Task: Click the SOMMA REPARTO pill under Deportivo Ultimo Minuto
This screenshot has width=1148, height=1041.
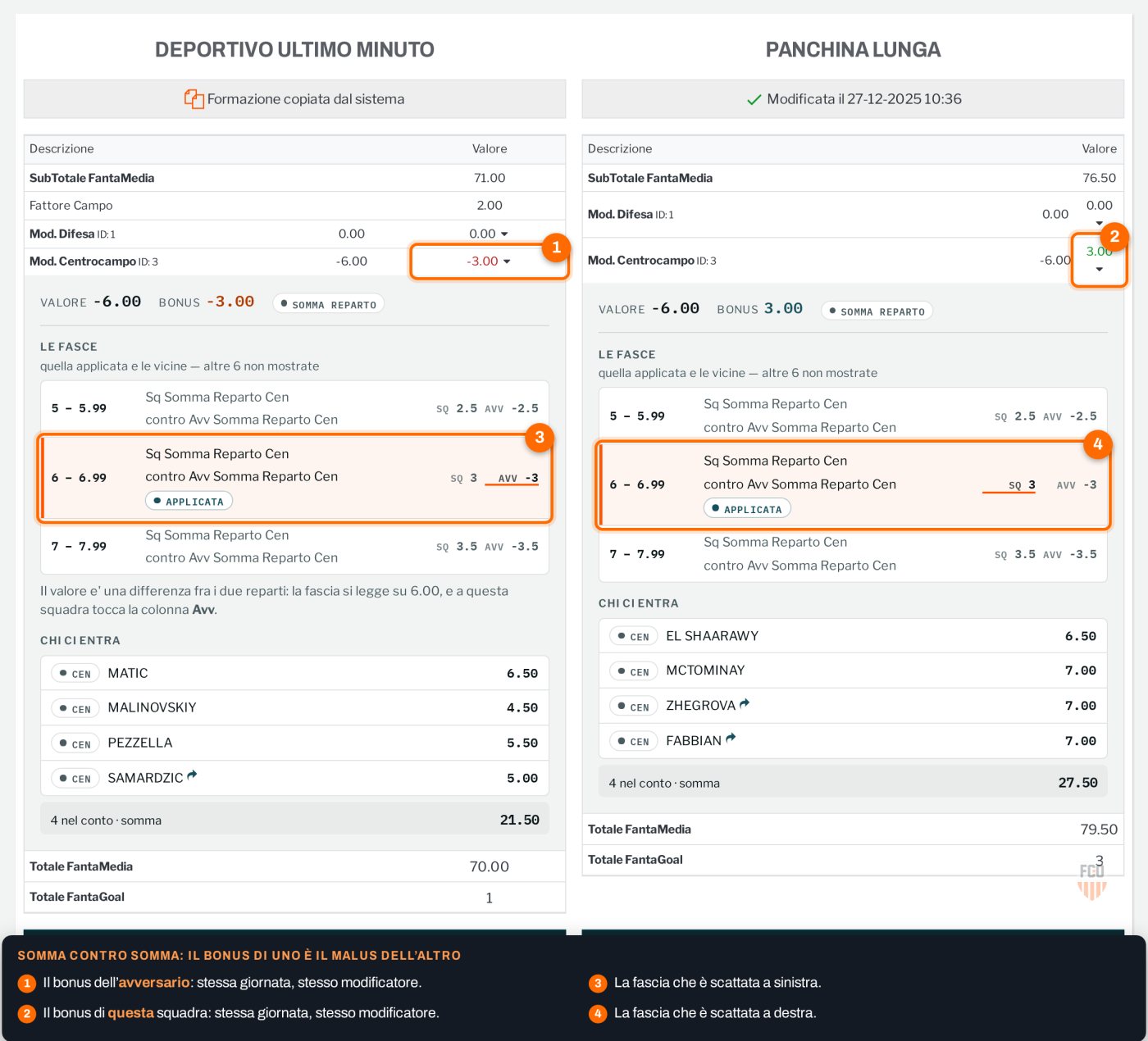Action: 328,304
